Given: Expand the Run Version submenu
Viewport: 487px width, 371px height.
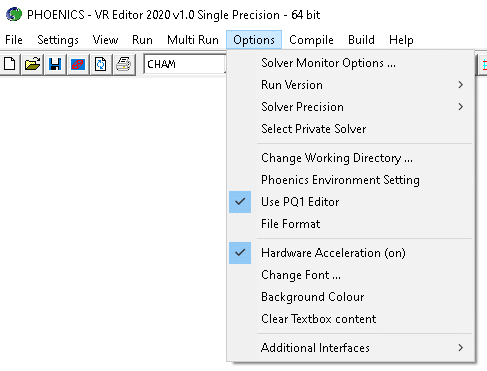Looking at the screenshot, I should (350, 85).
